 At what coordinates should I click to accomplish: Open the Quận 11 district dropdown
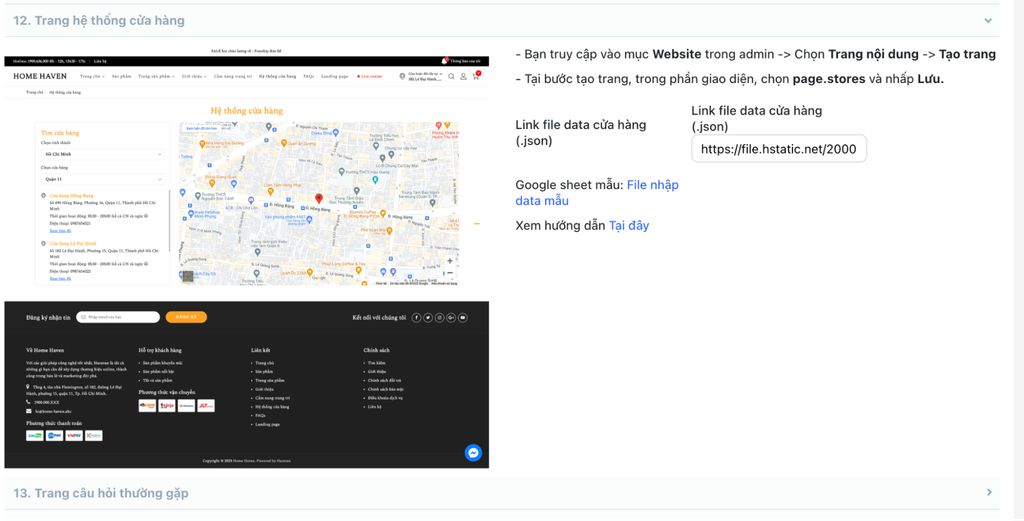point(103,179)
